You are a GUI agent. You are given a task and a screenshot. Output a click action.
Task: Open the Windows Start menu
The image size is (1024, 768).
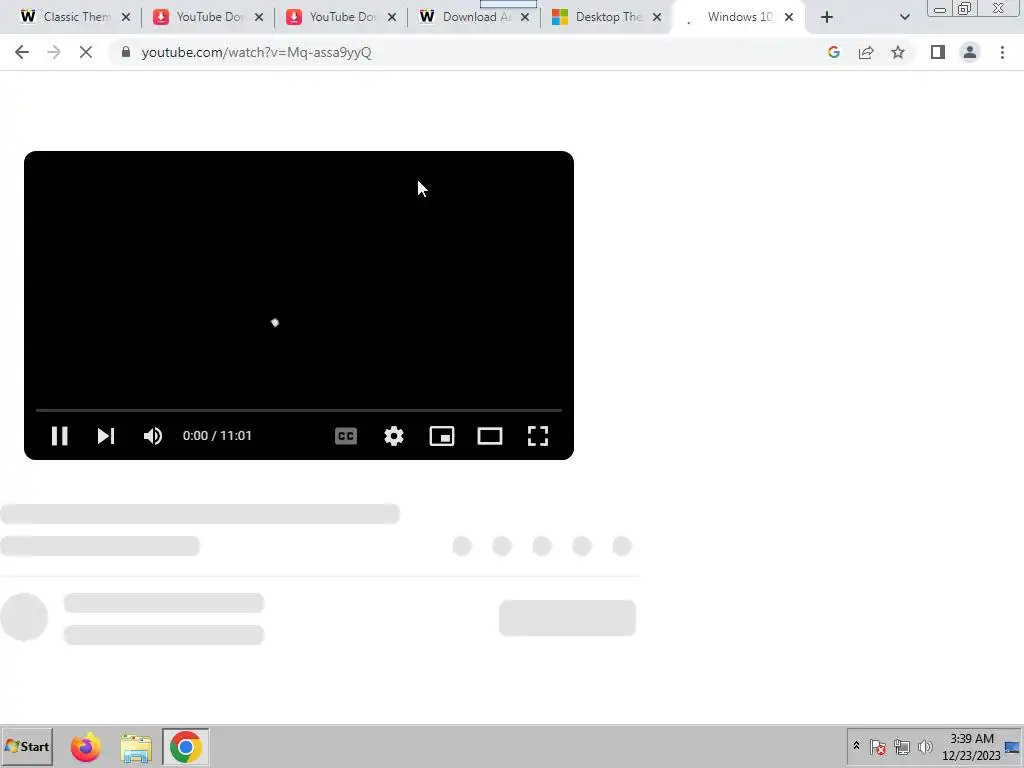(x=27, y=746)
